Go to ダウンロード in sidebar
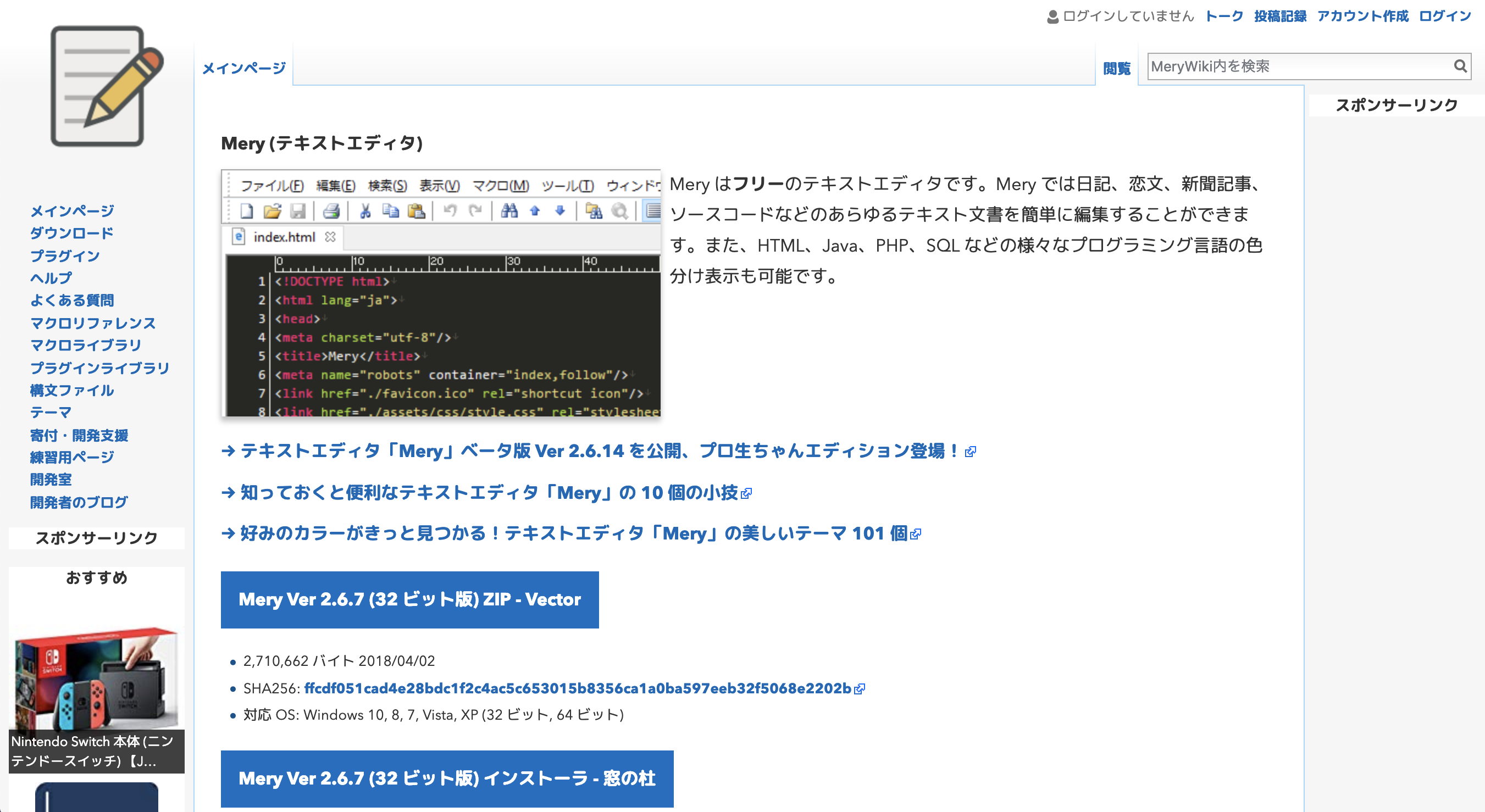The image size is (1485, 812). tap(71, 233)
